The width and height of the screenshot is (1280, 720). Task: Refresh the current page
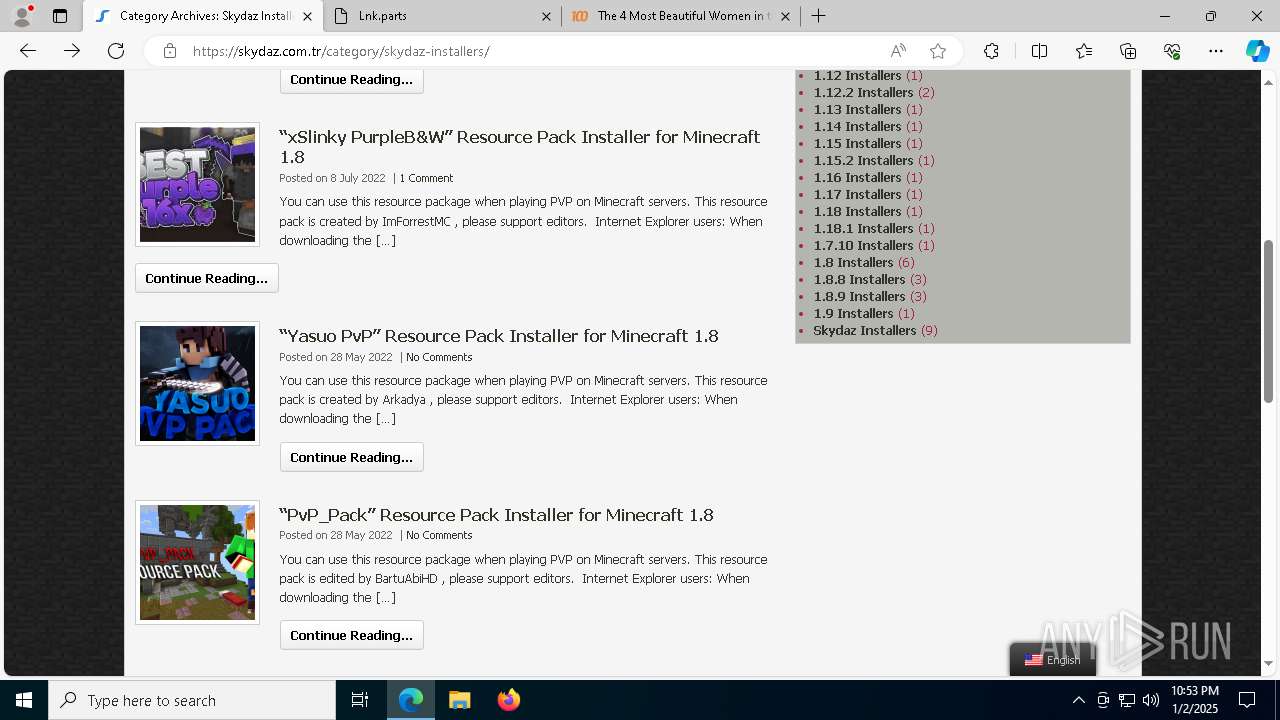pos(116,51)
